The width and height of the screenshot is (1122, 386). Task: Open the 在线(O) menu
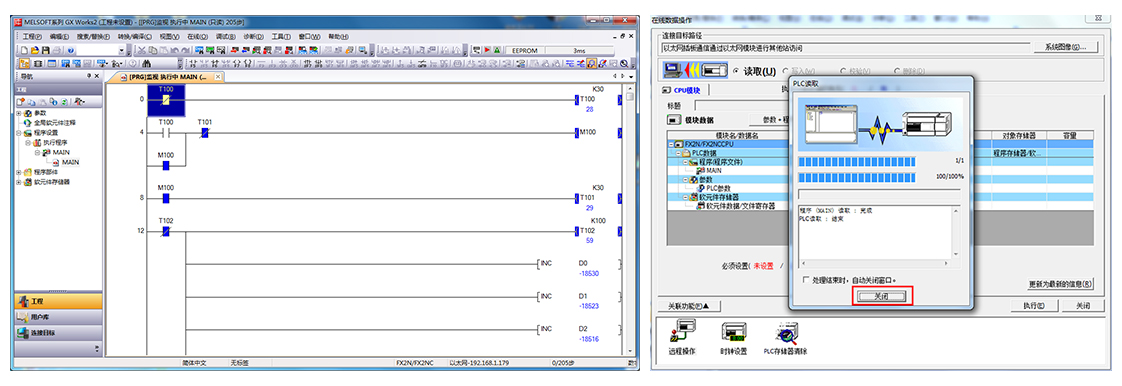point(197,36)
